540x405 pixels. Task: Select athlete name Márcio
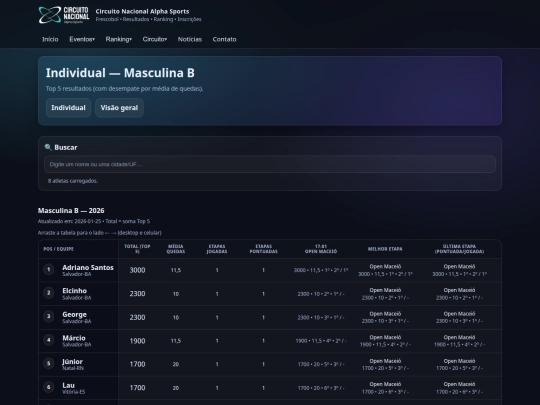pyautogui.click(x=74, y=338)
